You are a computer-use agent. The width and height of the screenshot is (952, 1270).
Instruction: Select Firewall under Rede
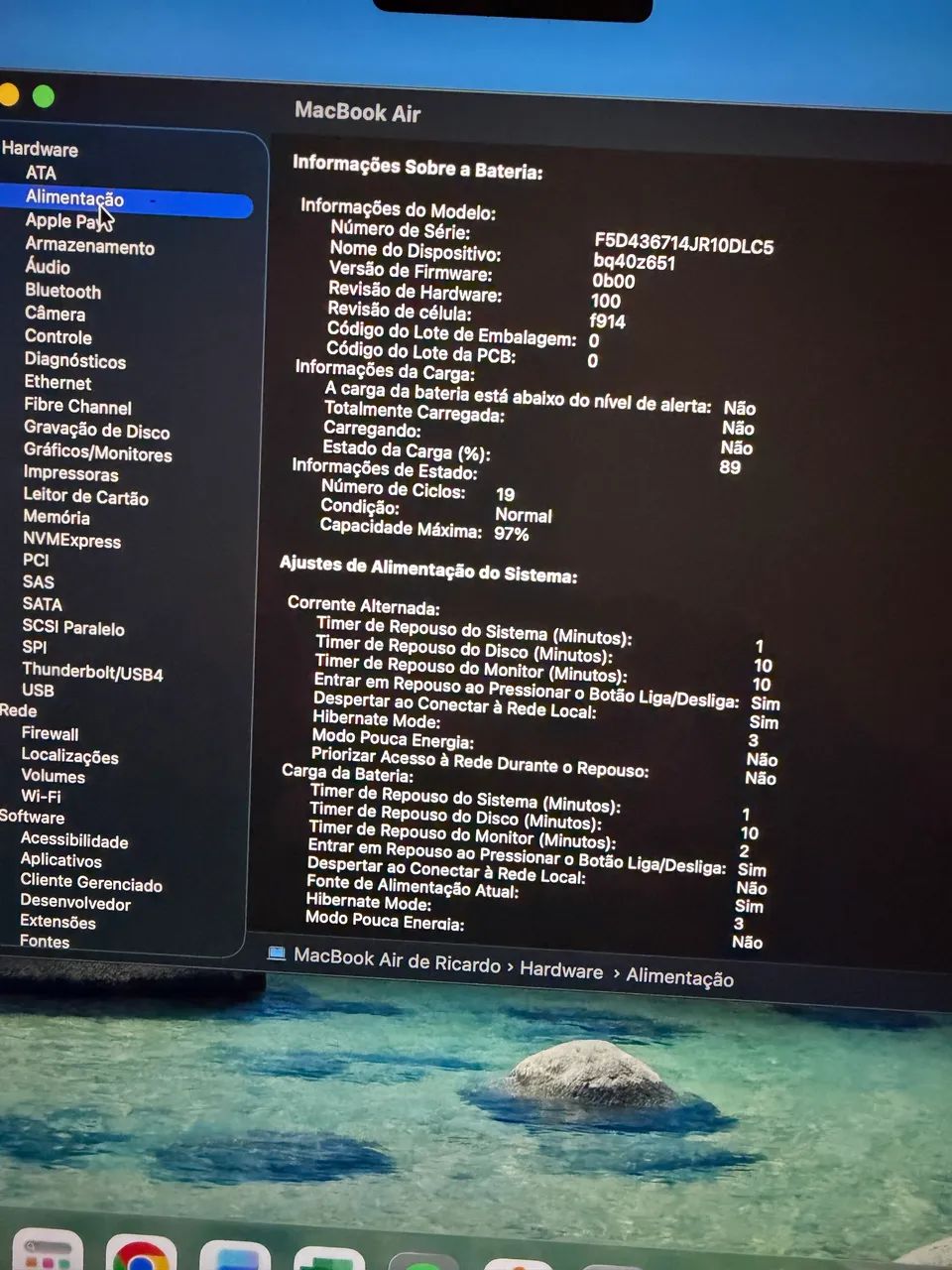50,734
